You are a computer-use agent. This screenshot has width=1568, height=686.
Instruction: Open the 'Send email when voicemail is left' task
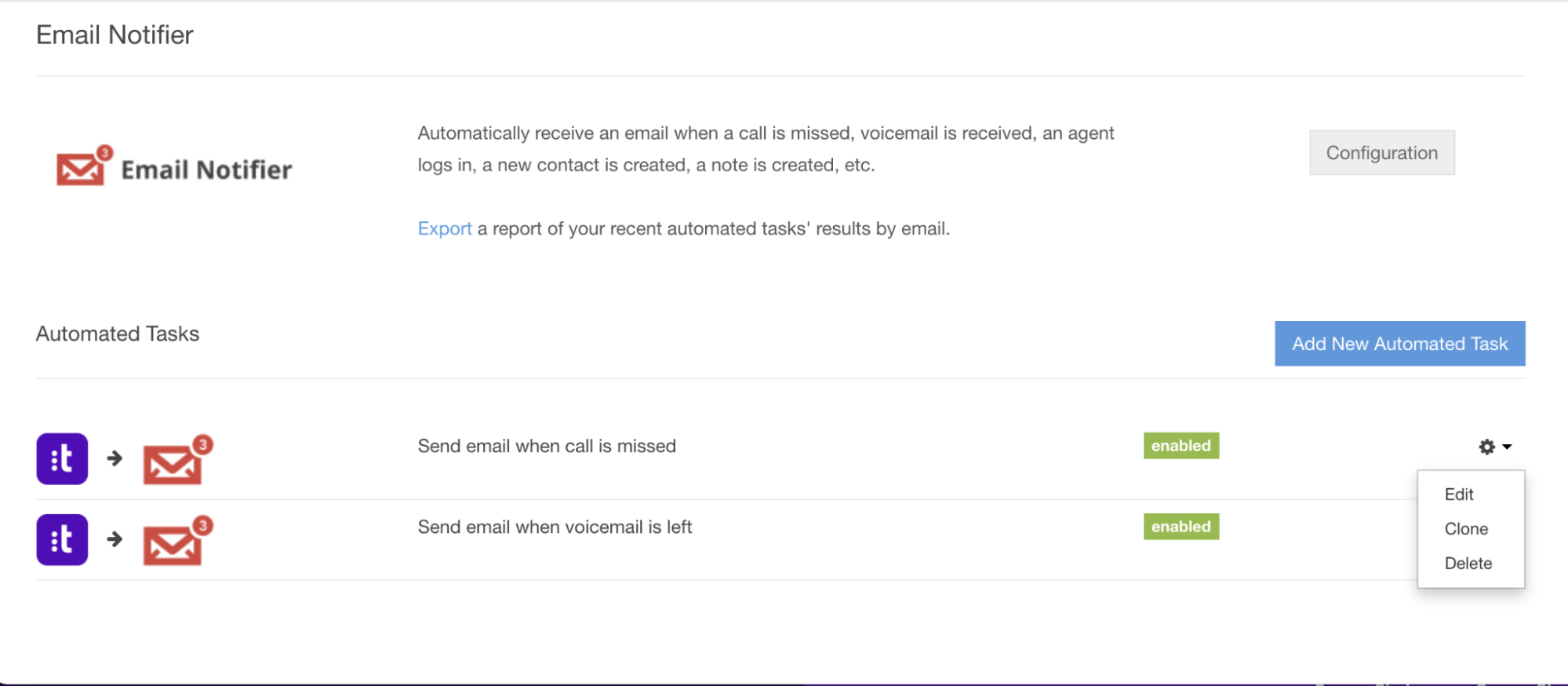coord(555,527)
